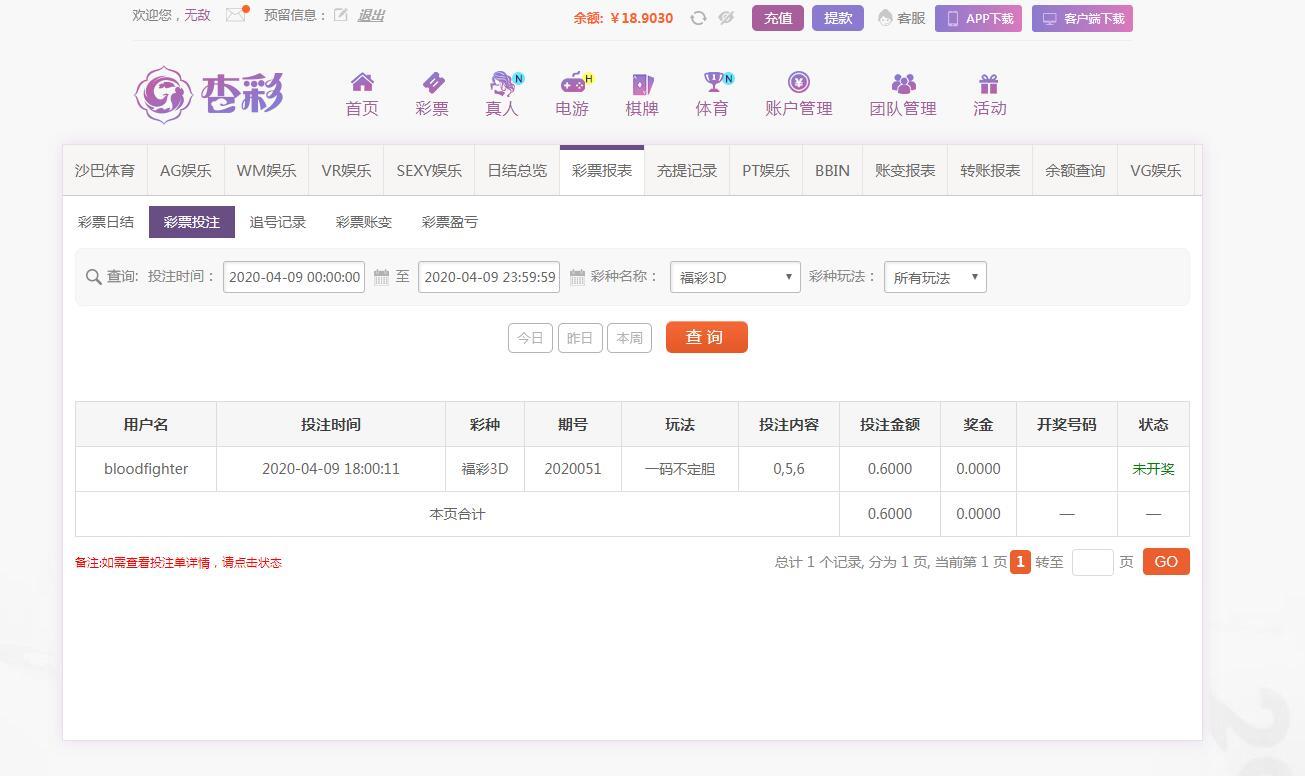Select 彩票报表 tab
1305x776 pixels.
(x=602, y=170)
